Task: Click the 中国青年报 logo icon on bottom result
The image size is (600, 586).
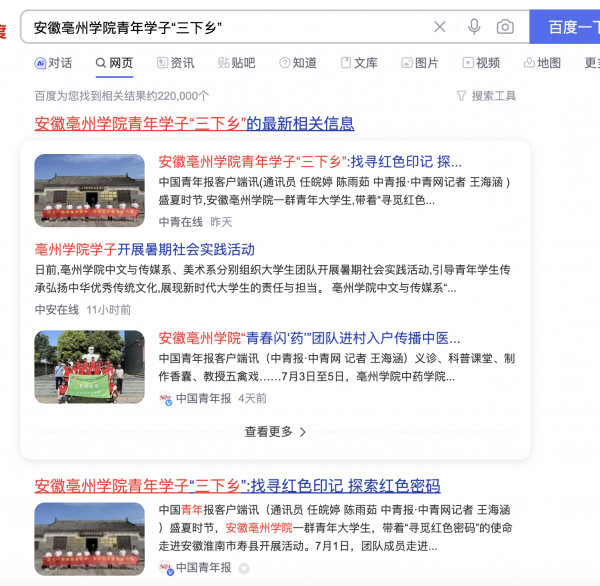Action: [167, 568]
